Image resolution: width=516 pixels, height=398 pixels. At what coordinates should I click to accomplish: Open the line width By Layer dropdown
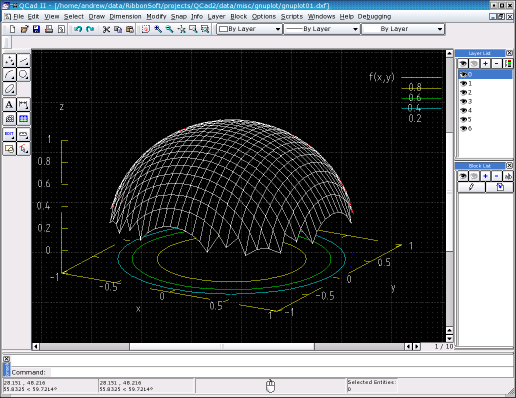[403, 29]
